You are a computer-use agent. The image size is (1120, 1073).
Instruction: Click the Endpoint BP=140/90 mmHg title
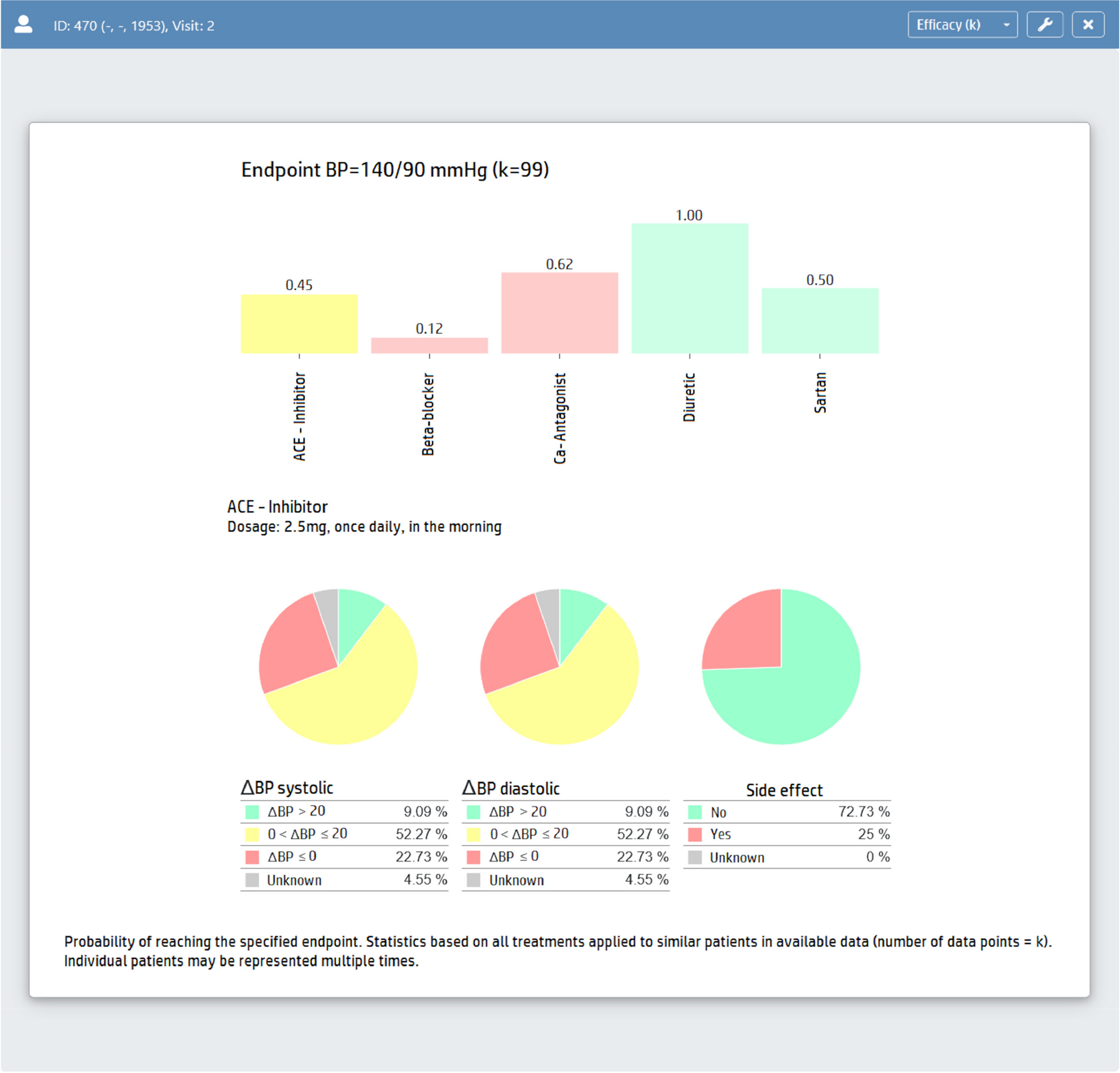(395, 169)
